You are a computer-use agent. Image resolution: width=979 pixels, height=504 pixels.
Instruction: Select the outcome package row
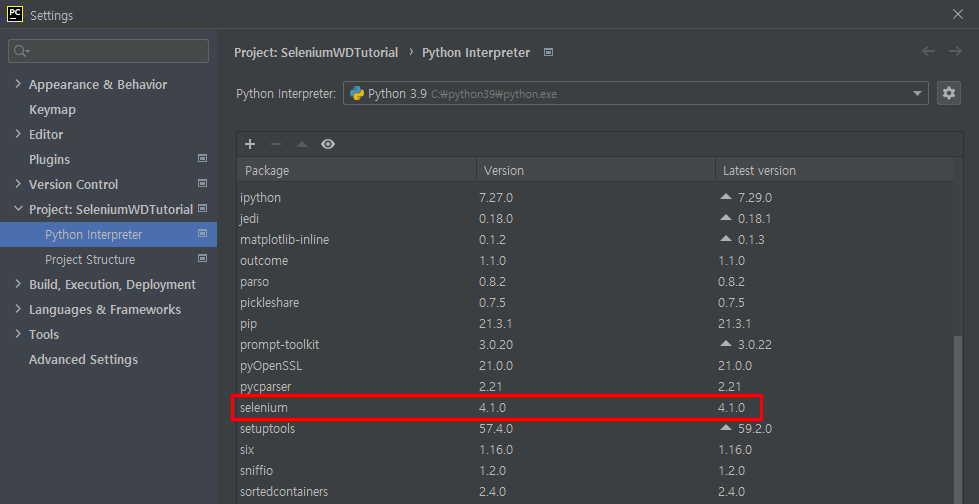[x=595, y=260]
